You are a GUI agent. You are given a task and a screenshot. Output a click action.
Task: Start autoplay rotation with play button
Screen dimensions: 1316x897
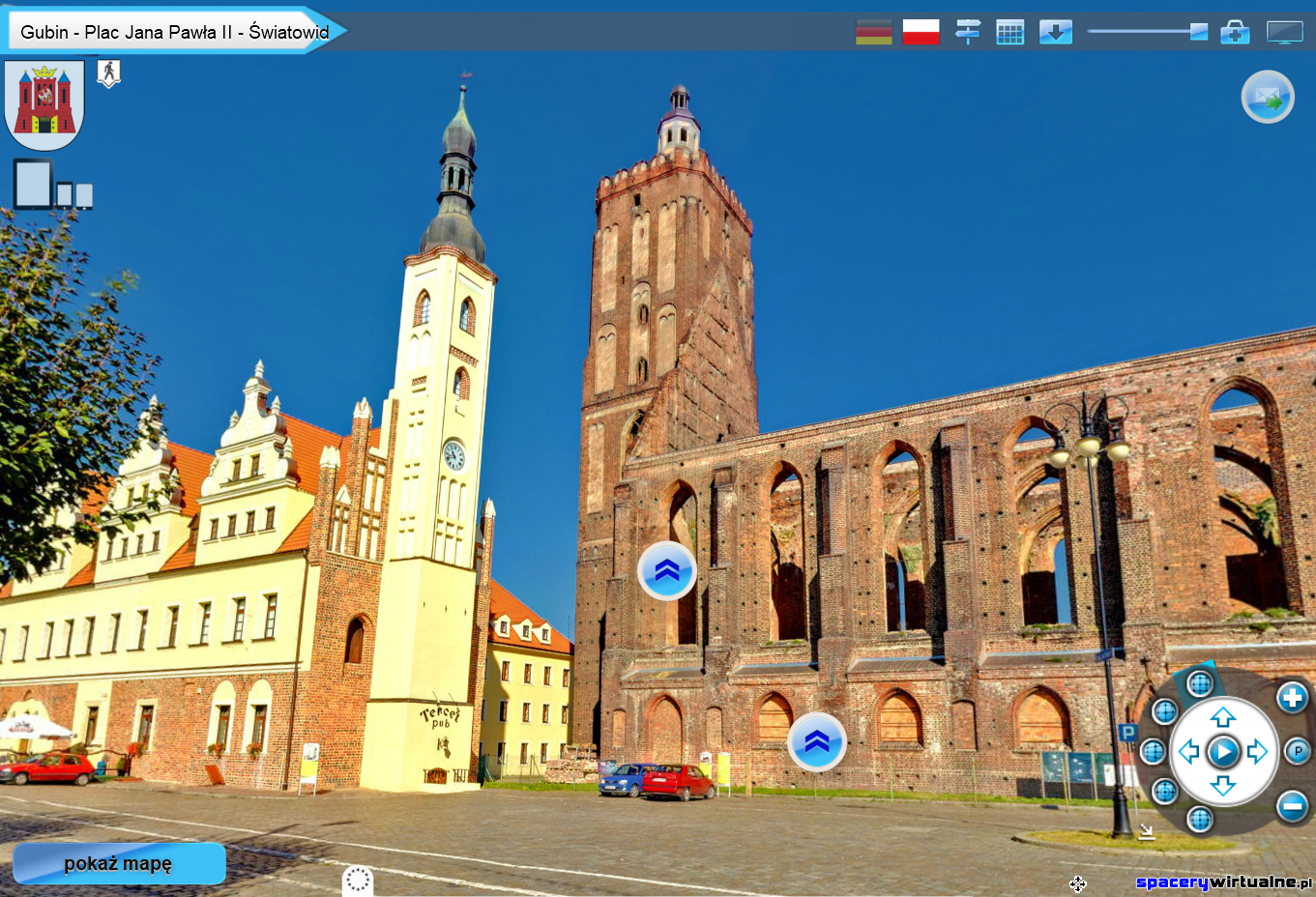[1223, 751]
